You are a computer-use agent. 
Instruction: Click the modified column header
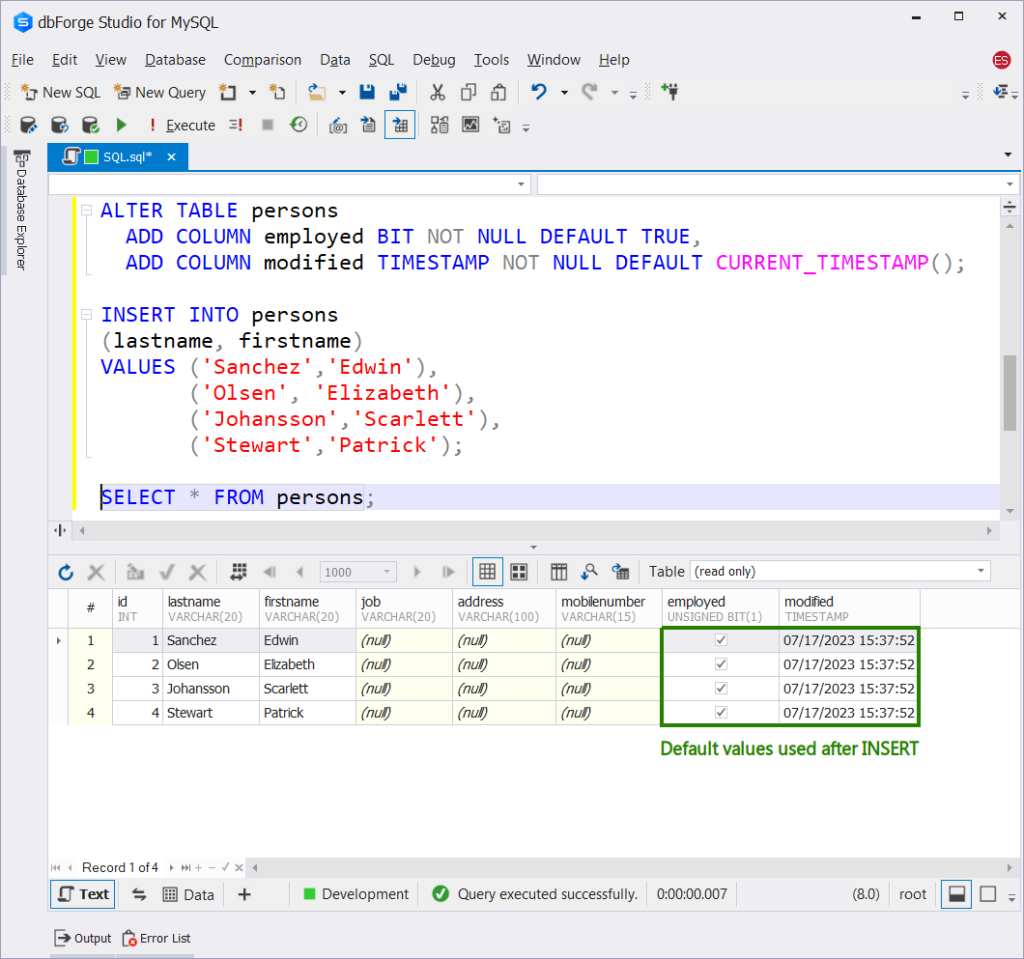tap(849, 608)
